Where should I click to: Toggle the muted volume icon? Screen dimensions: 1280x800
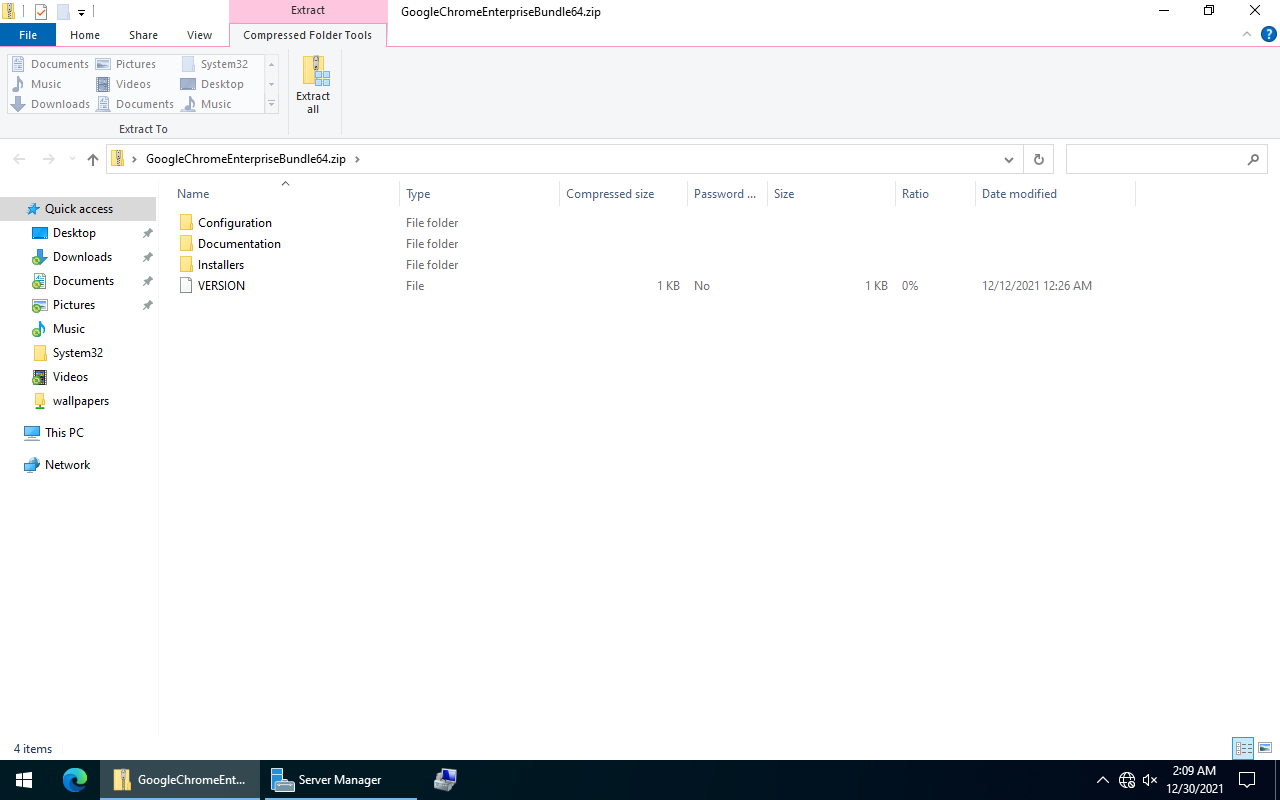pyautogui.click(x=1150, y=780)
